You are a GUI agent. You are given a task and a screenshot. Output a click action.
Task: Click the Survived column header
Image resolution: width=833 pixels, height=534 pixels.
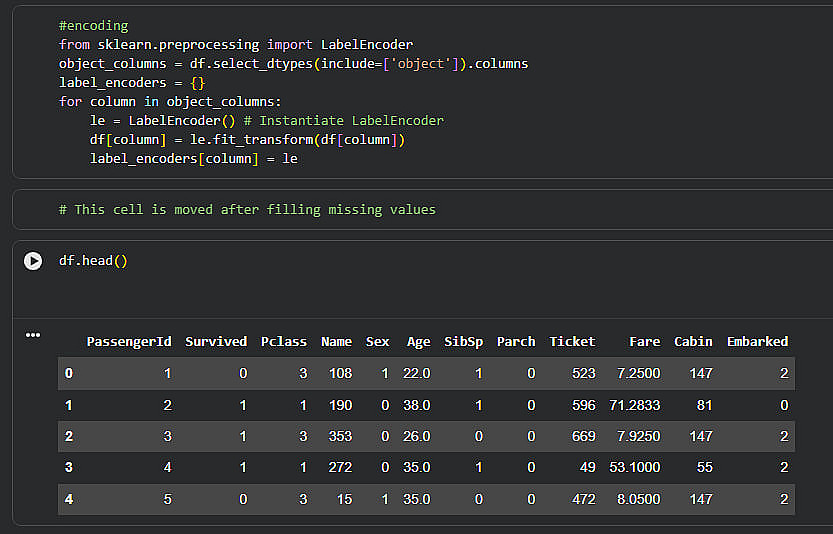(216, 342)
